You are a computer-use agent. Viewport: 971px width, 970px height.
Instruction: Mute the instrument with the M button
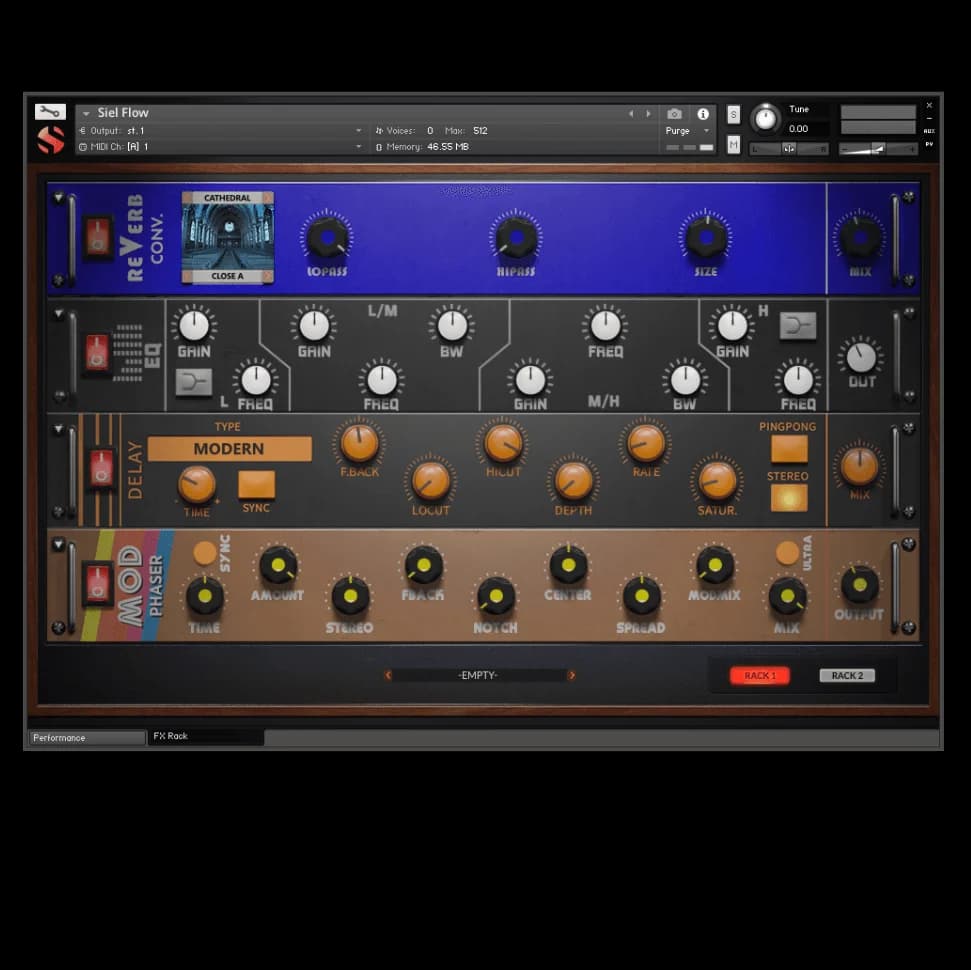[x=733, y=145]
